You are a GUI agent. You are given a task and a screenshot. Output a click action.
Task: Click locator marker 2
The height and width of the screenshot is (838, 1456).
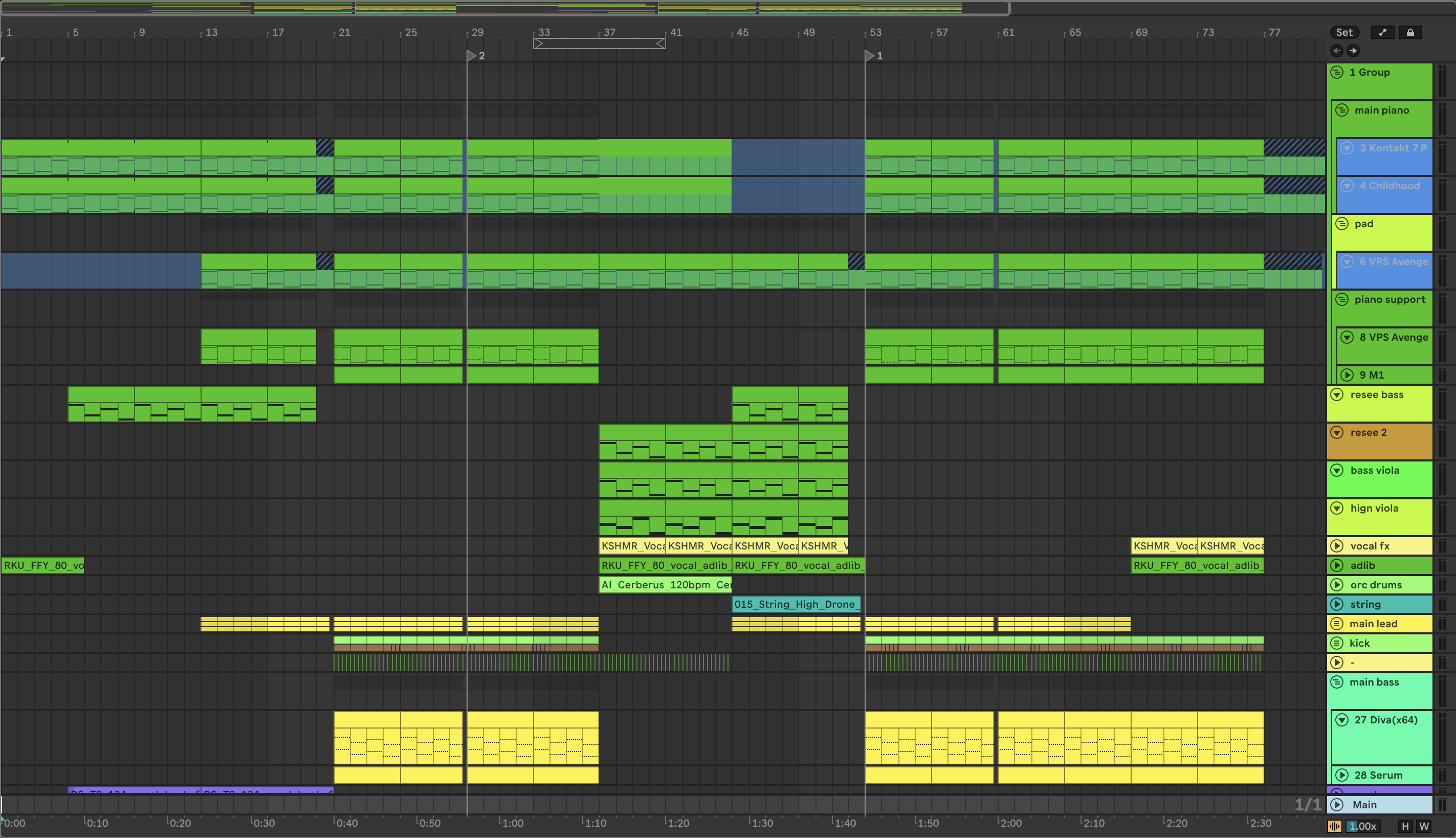(471, 56)
